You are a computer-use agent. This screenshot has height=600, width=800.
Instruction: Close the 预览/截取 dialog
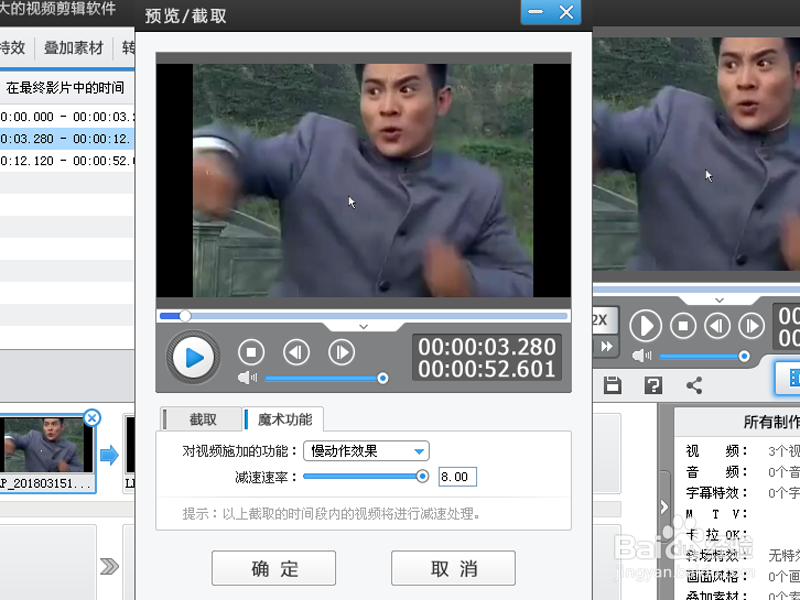pos(566,12)
